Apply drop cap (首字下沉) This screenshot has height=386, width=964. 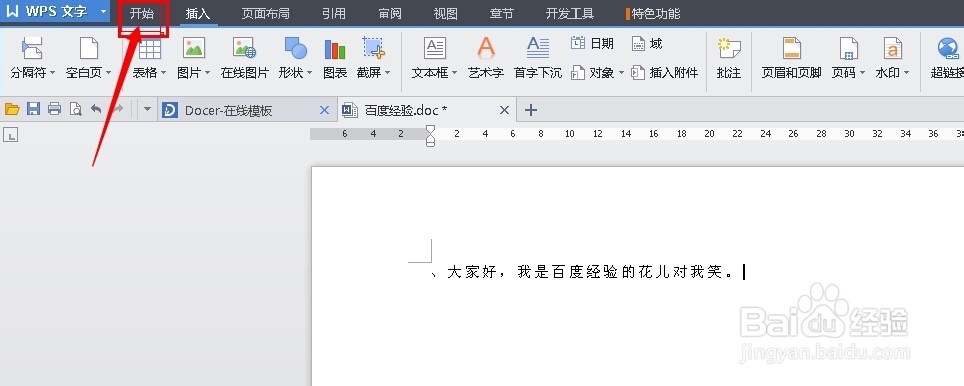pos(538,58)
